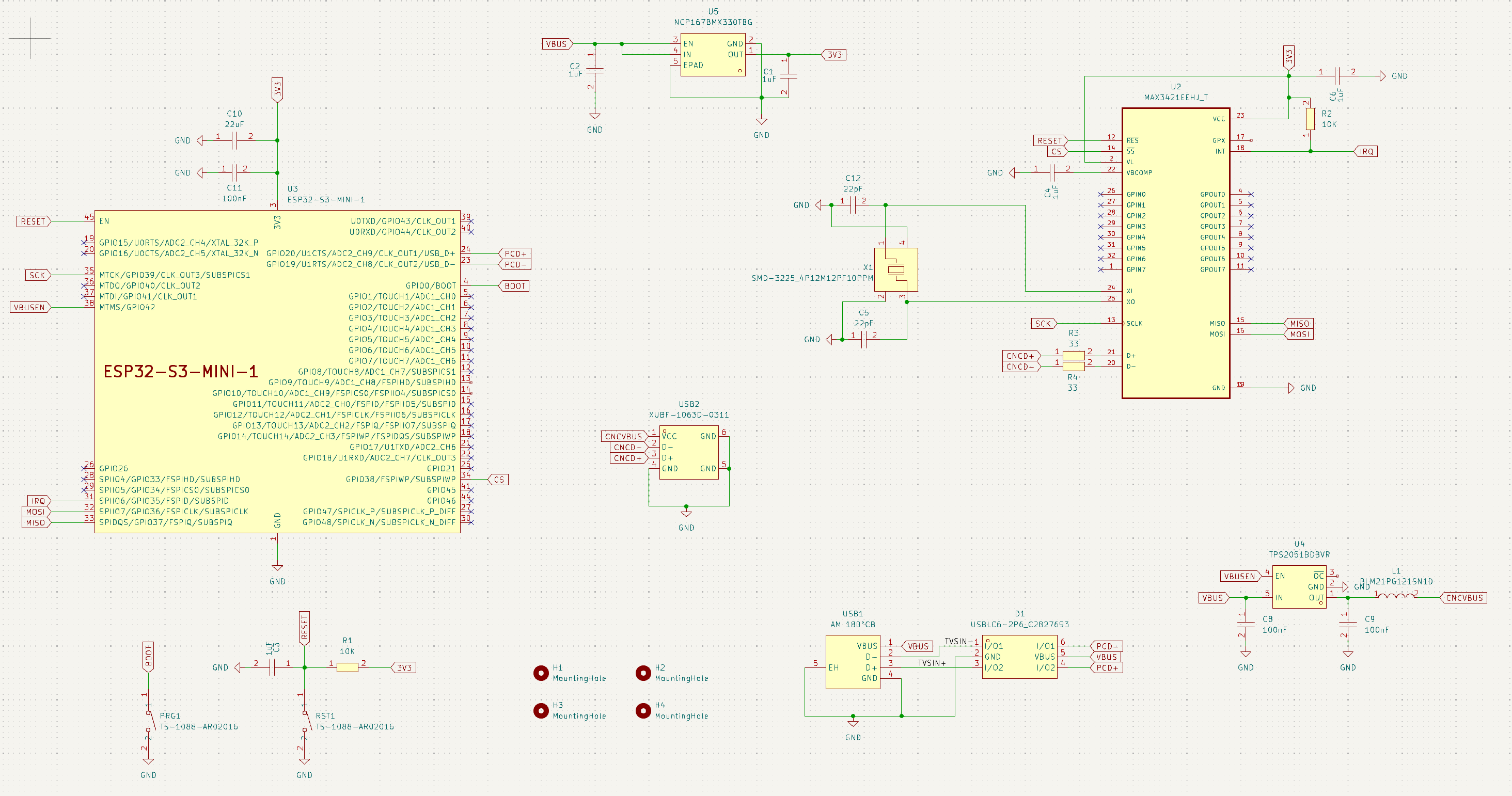Image resolution: width=1512 pixels, height=796 pixels.
Task: Select the 3V3 label next to R1
Action: pyautogui.click(x=403, y=667)
